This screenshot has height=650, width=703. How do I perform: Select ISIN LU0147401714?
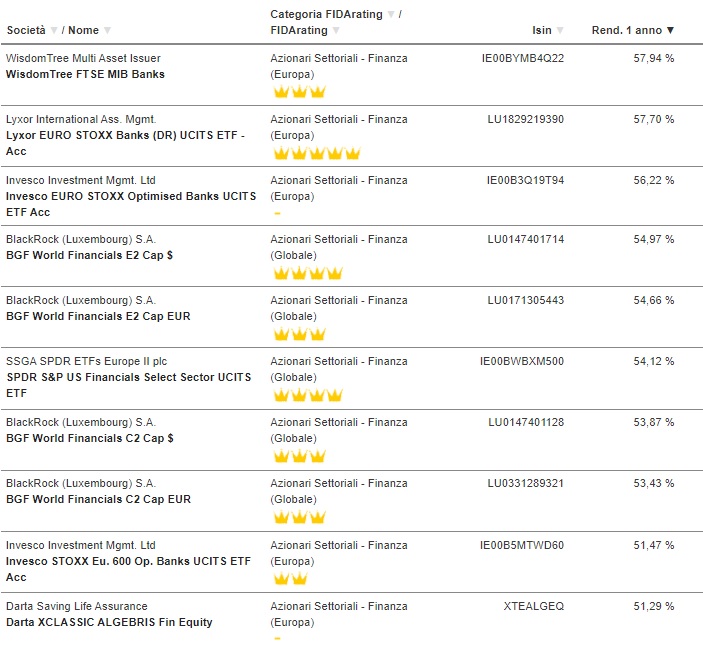pos(525,239)
